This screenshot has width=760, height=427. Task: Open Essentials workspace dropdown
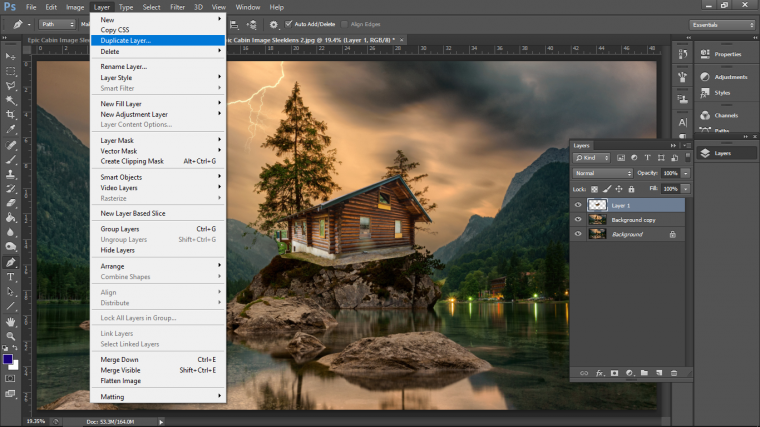pyautogui.click(x=722, y=25)
